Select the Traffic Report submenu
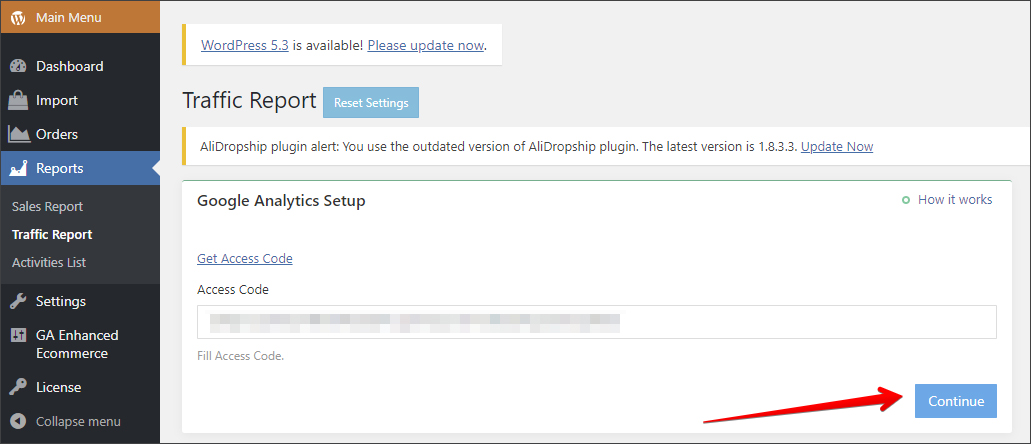This screenshot has height=444, width=1031. (52, 235)
